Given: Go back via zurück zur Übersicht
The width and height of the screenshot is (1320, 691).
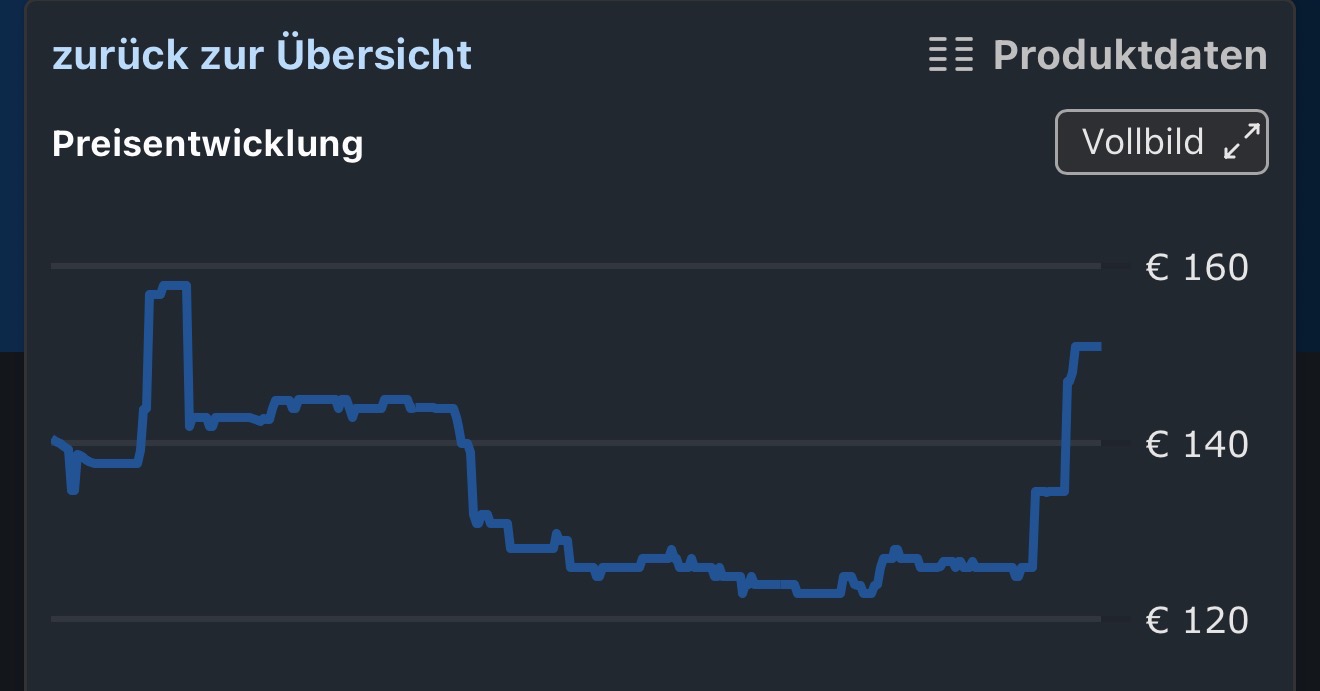Looking at the screenshot, I should pos(261,55).
